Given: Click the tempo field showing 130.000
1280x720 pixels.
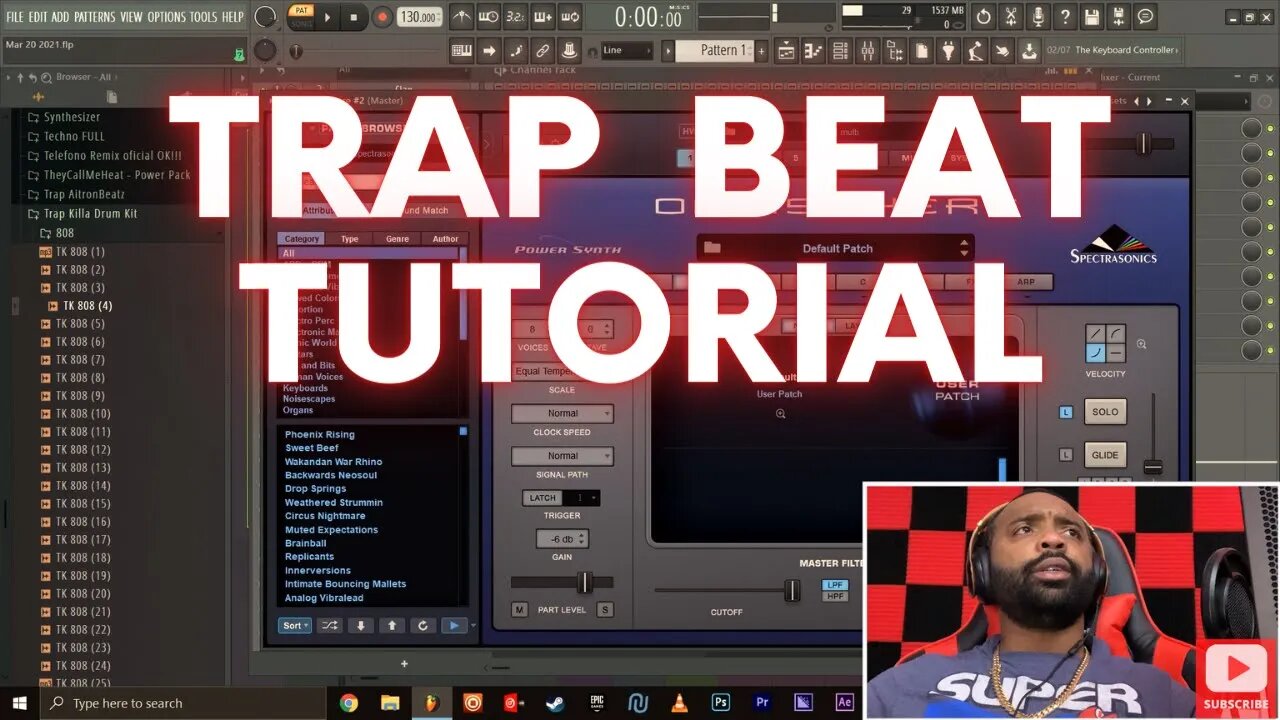Looking at the screenshot, I should coord(418,17).
